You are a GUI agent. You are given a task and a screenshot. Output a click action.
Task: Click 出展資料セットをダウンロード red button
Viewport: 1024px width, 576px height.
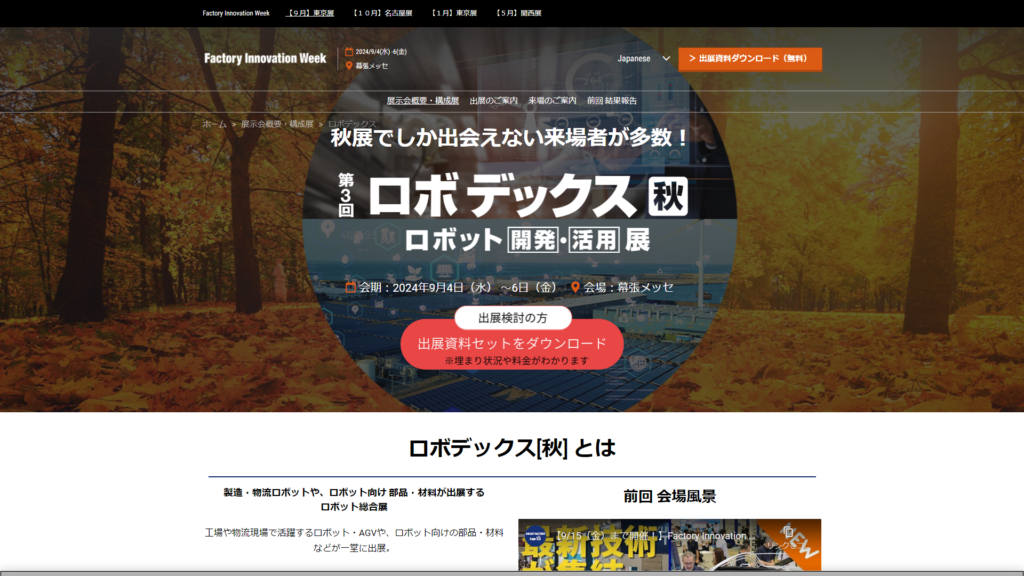pyautogui.click(x=512, y=345)
